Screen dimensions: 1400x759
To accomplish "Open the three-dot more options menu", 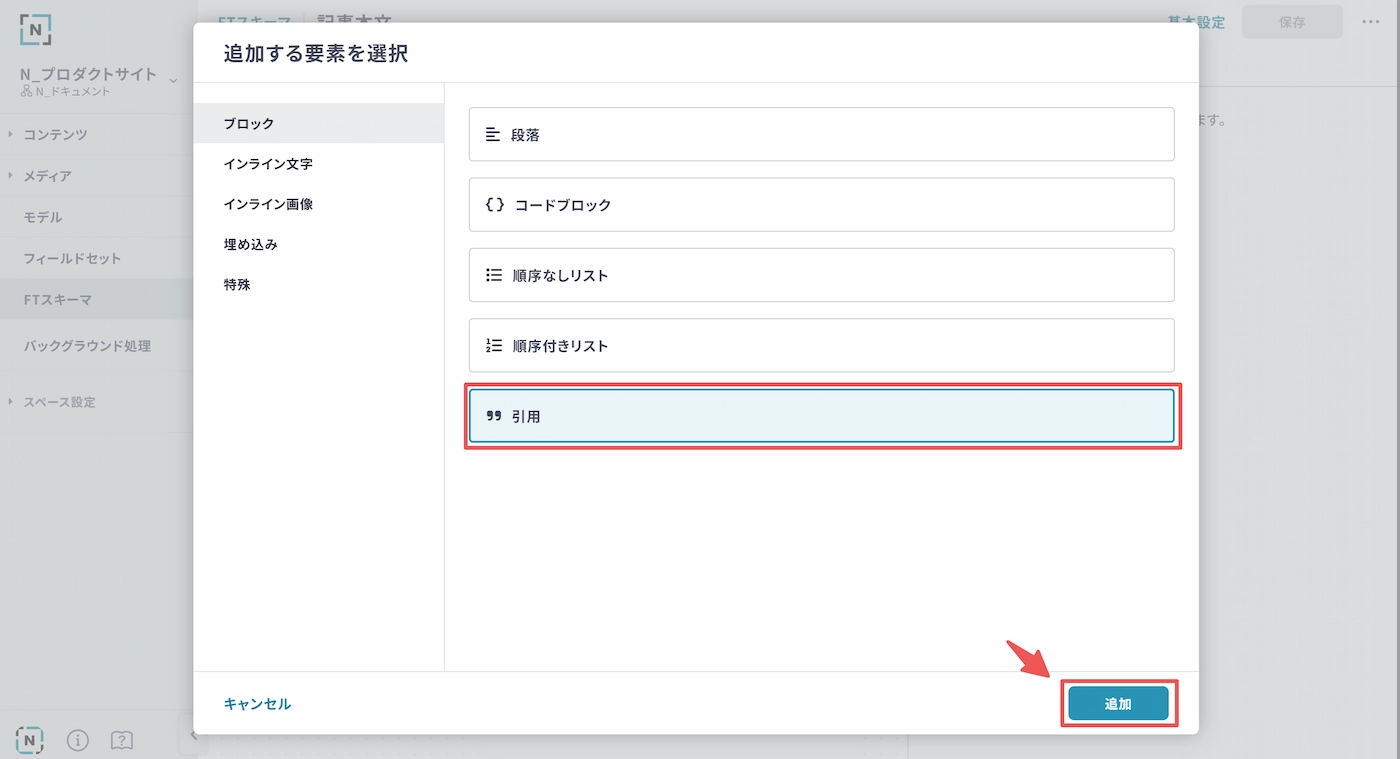I will pos(1370,22).
